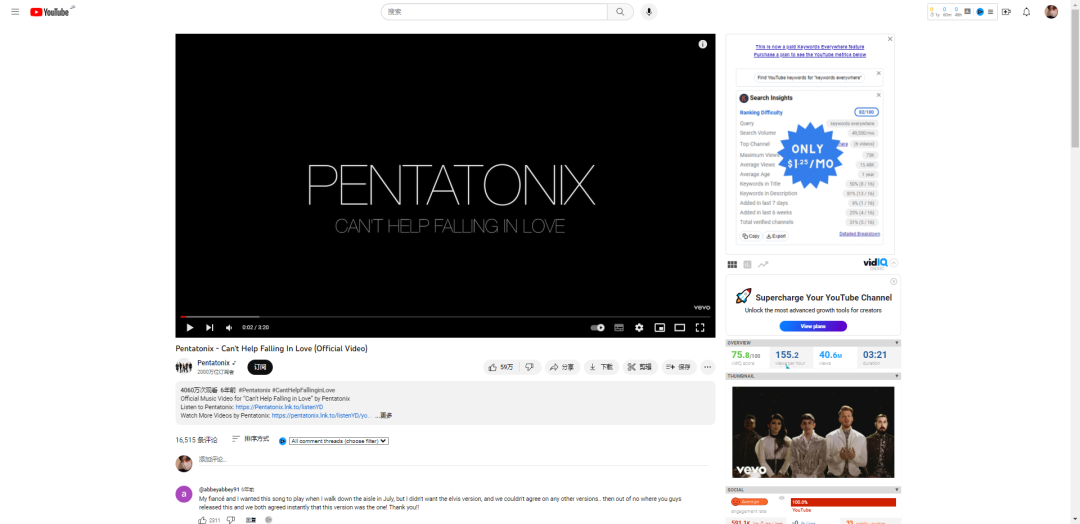Open the account avatar menu
Screen dimensions: 1080x524
(x=1051, y=12)
